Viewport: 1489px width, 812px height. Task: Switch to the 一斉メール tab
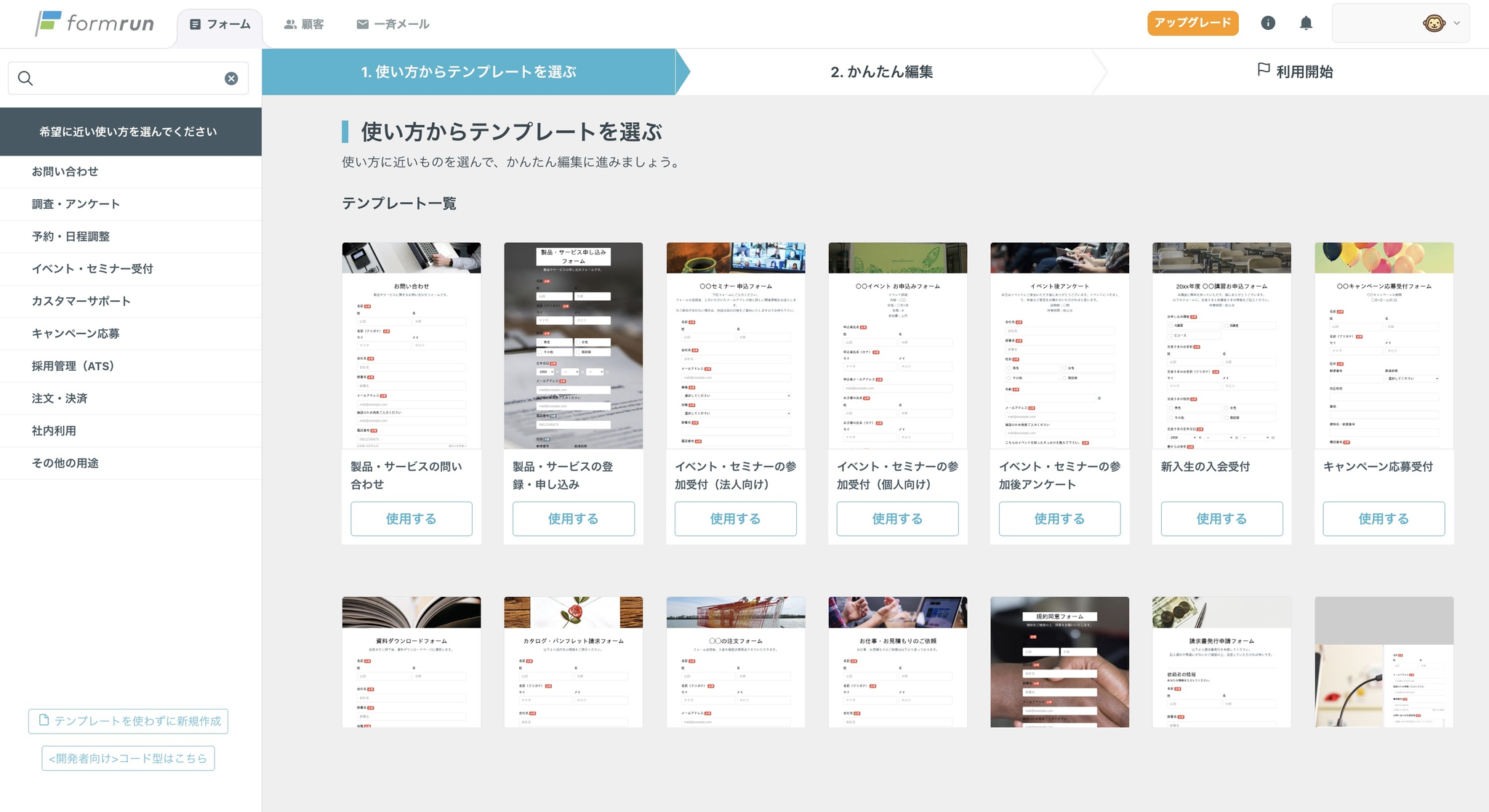click(x=393, y=24)
